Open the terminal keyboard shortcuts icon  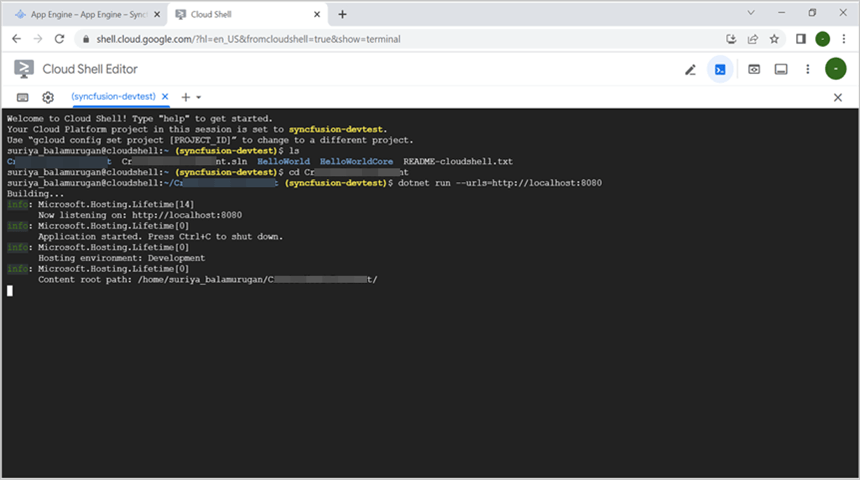coord(22,97)
